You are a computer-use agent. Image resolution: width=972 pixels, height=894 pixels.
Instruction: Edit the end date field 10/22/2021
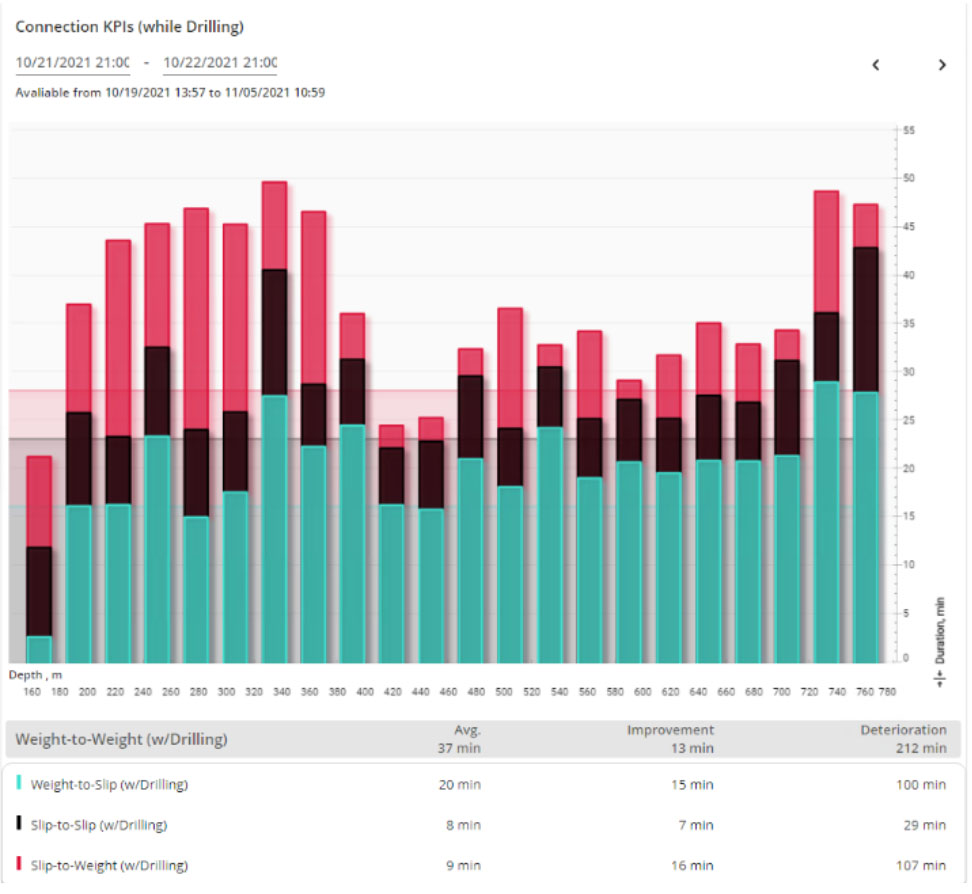click(x=219, y=62)
